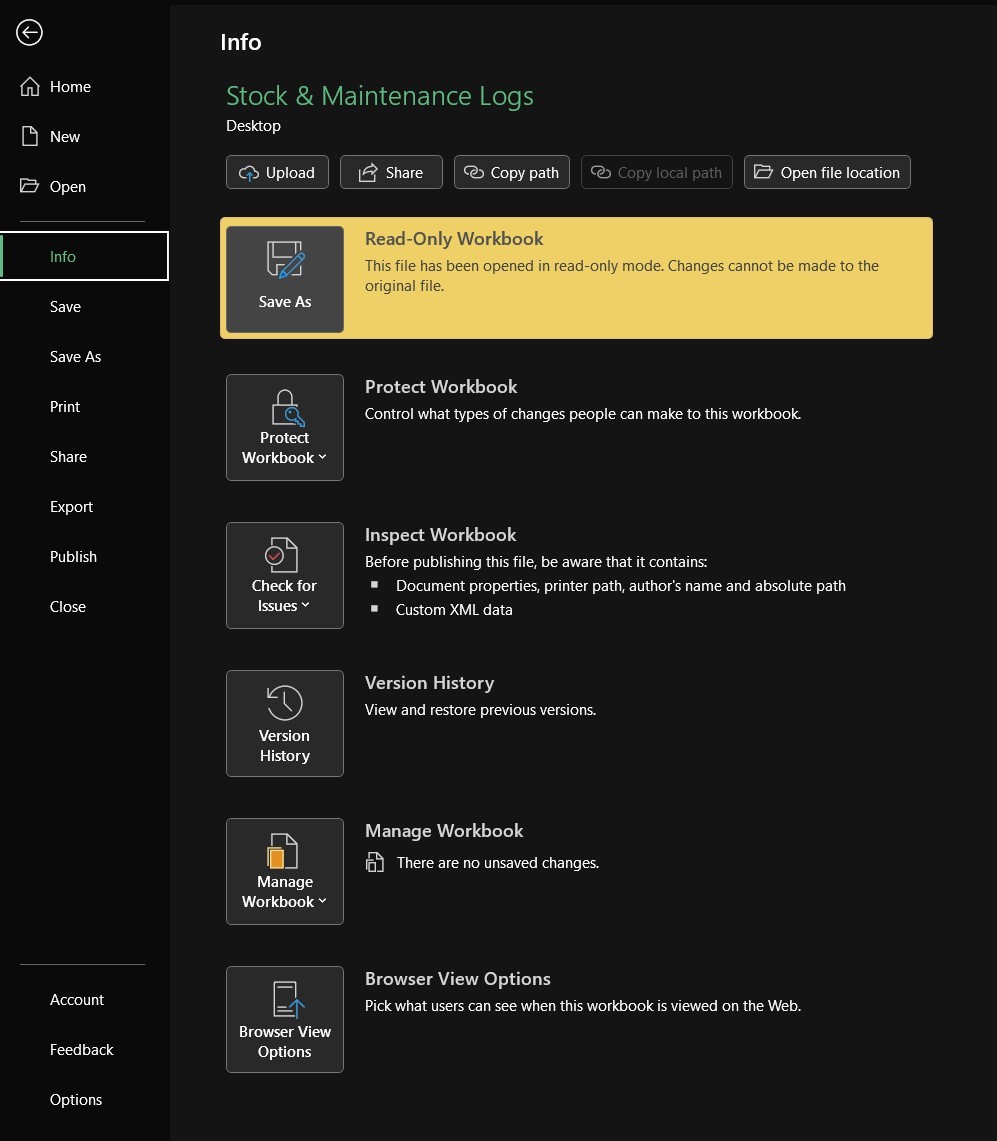
Task: Click the document icon beside no unsaved changes
Action: tap(375, 862)
